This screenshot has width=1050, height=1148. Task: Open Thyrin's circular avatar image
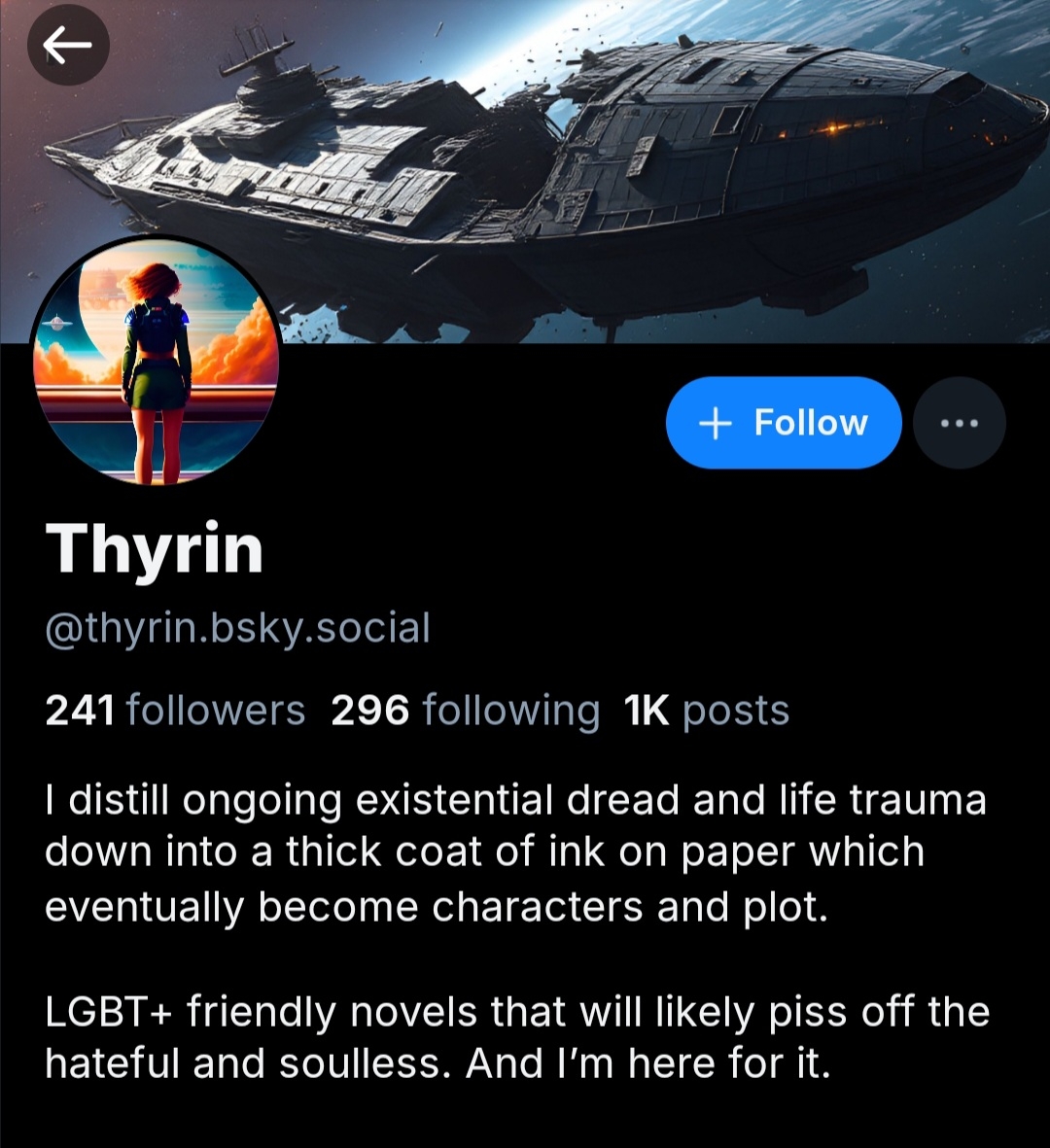[x=156, y=361]
